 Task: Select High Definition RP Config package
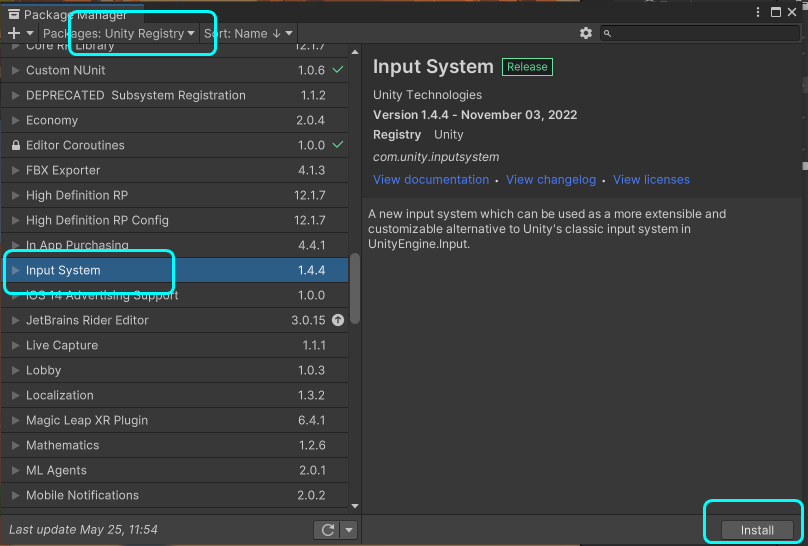pos(175,220)
